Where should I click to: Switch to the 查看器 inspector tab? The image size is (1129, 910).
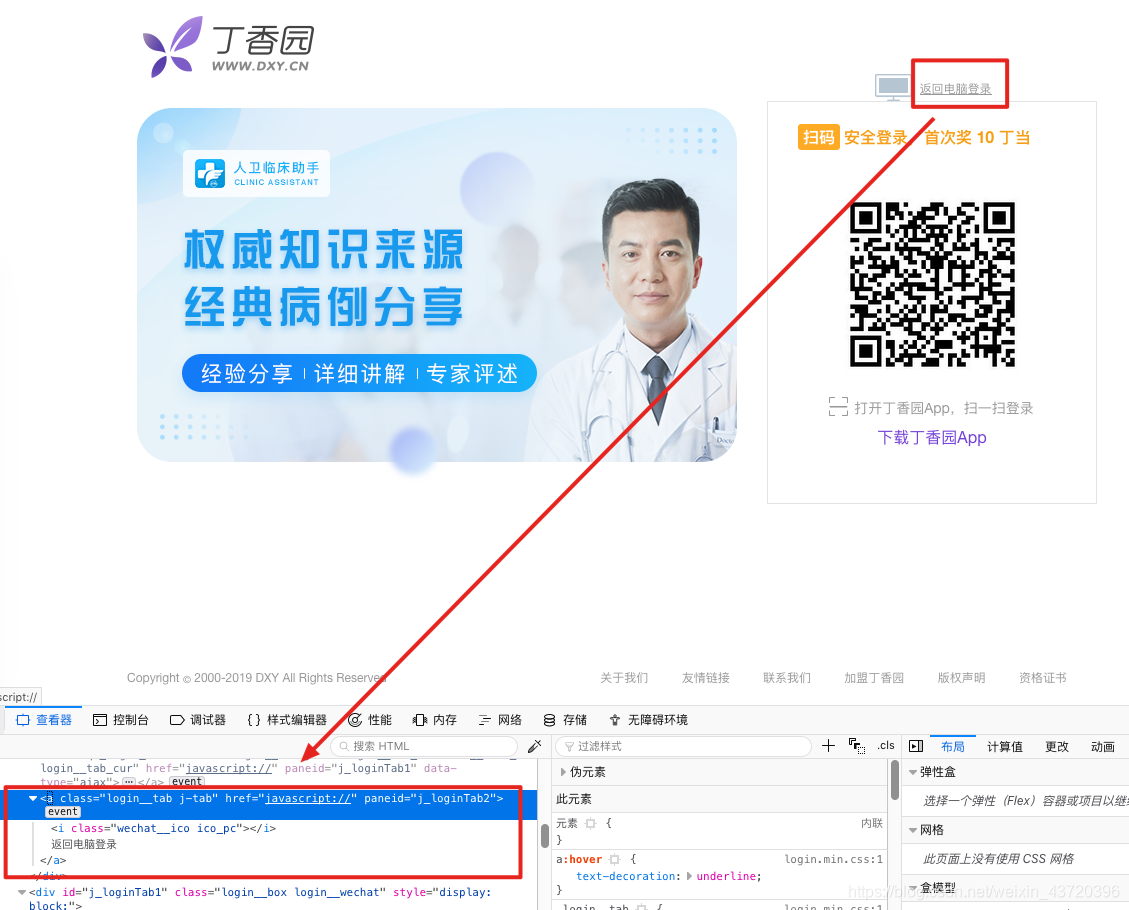click(44, 720)
